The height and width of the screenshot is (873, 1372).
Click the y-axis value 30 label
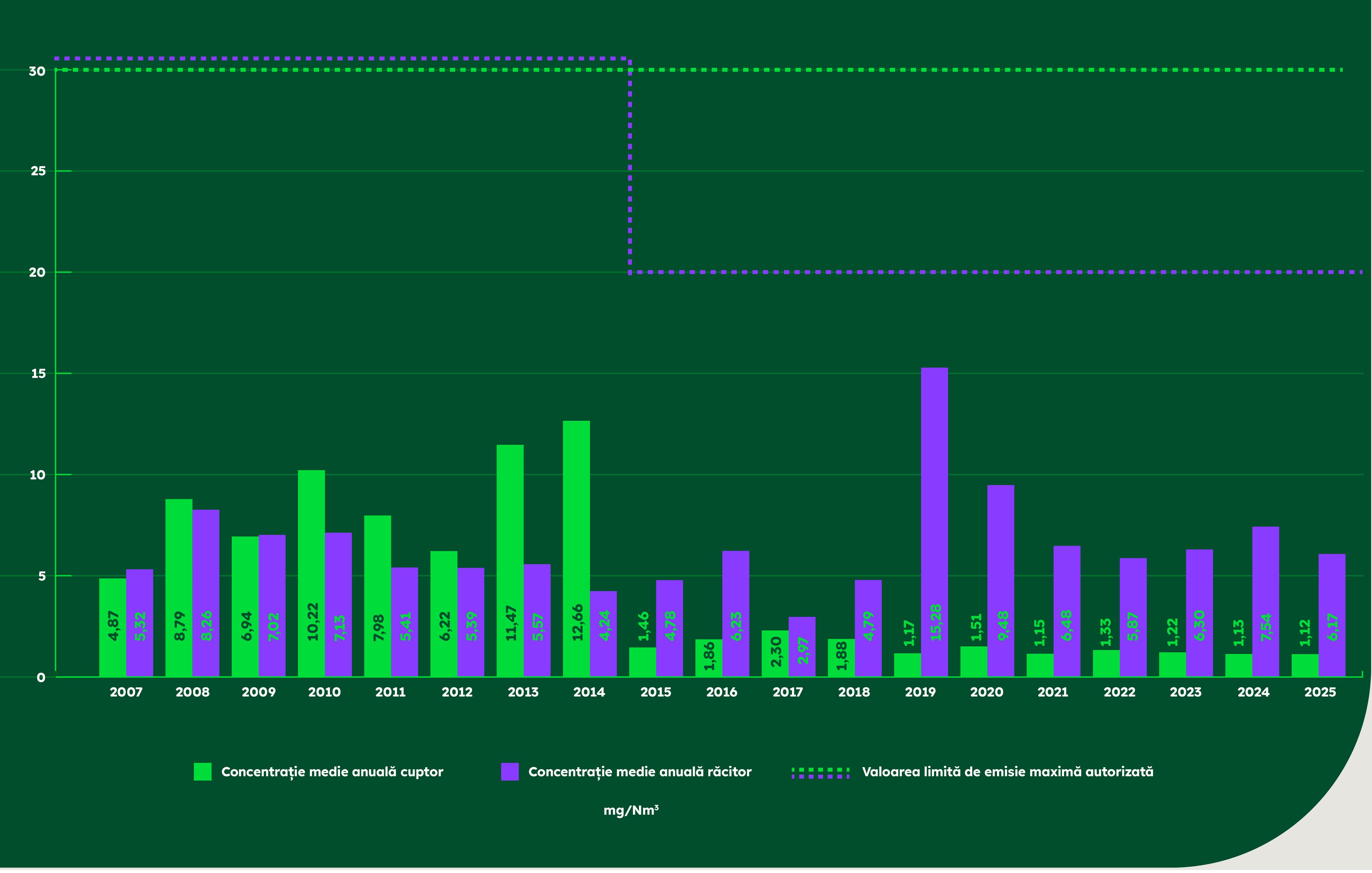click(x=38, y=71)
